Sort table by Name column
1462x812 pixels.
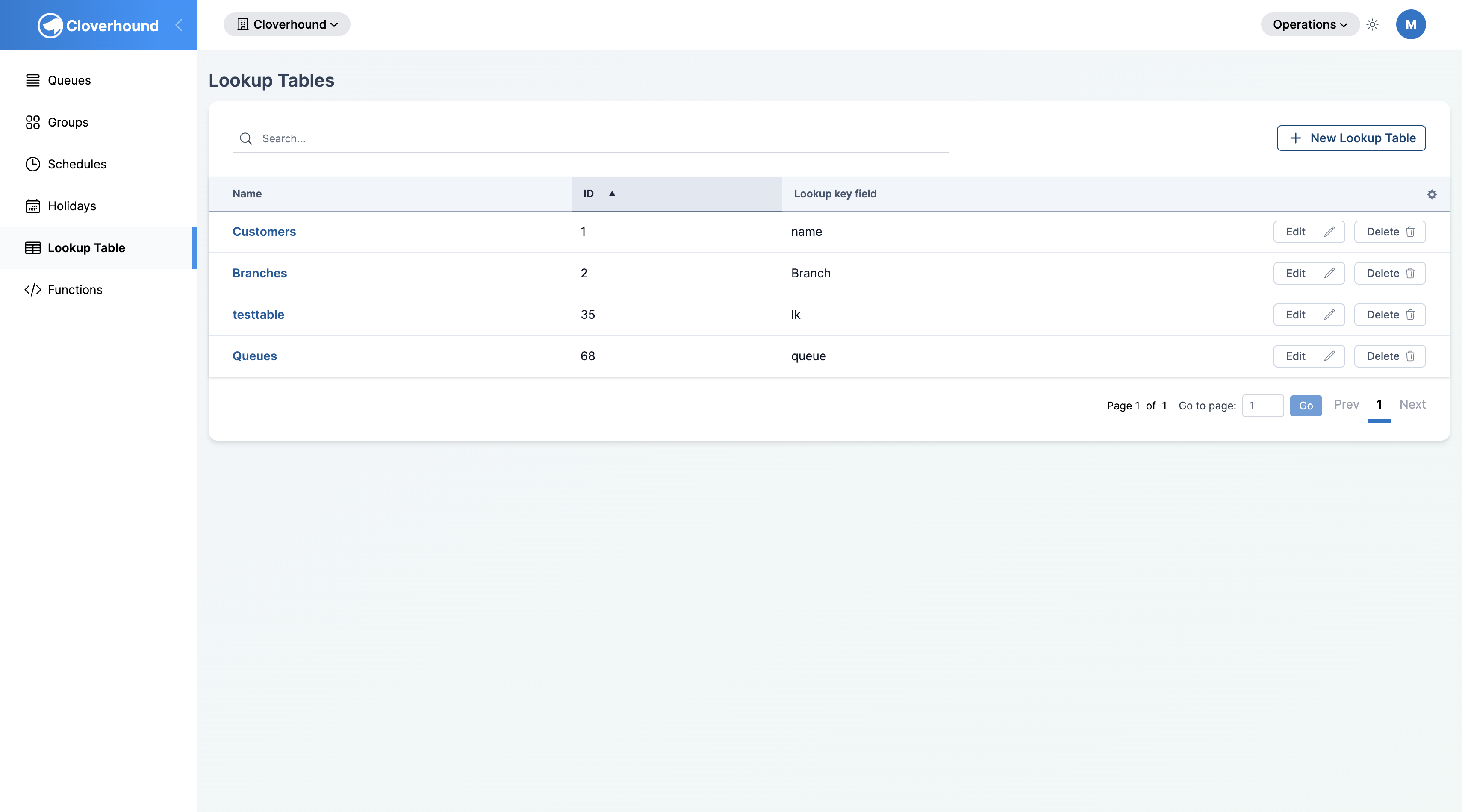[247, 194]
